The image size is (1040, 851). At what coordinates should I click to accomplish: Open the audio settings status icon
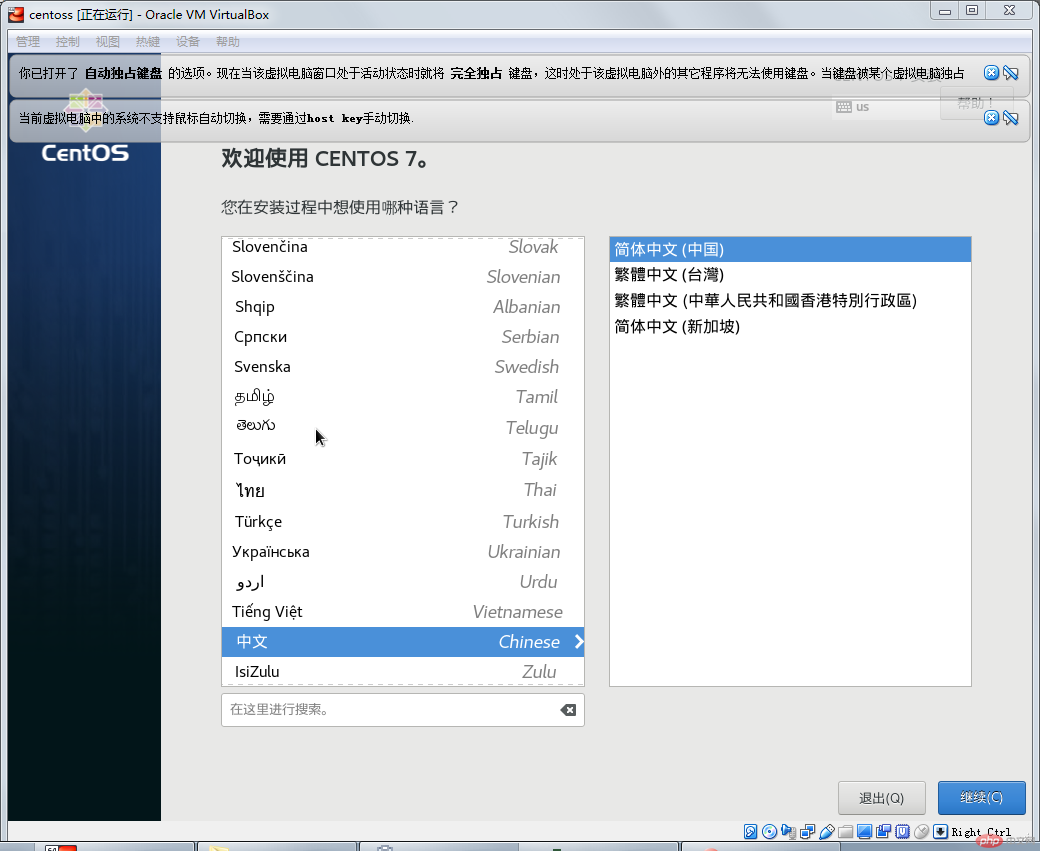click(789, 831)
